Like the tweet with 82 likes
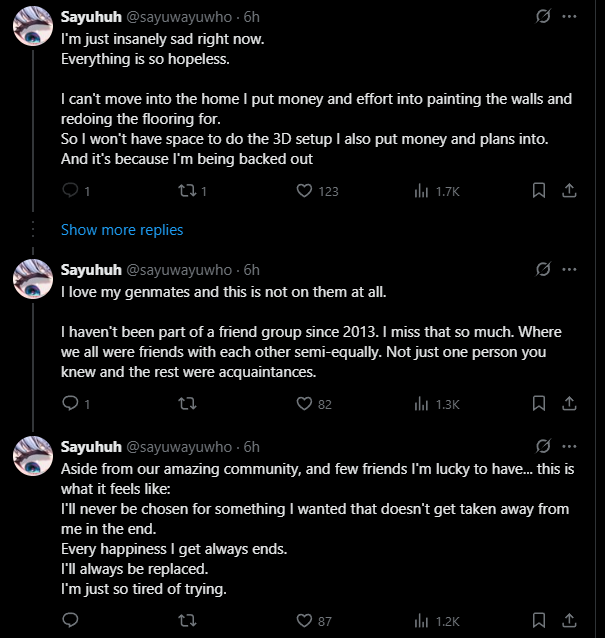Viewport: 605px width, 638px height. click(x=305, y=404)
